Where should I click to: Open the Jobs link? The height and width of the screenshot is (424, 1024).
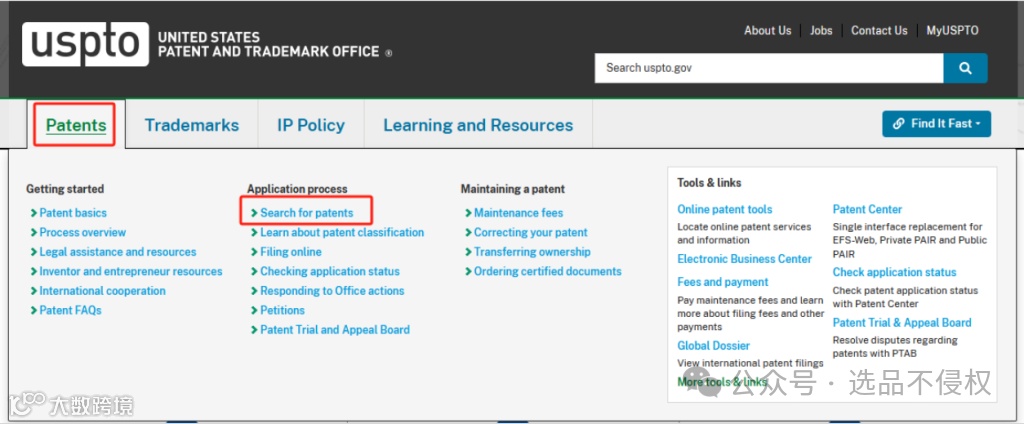(x=821, y=31)
